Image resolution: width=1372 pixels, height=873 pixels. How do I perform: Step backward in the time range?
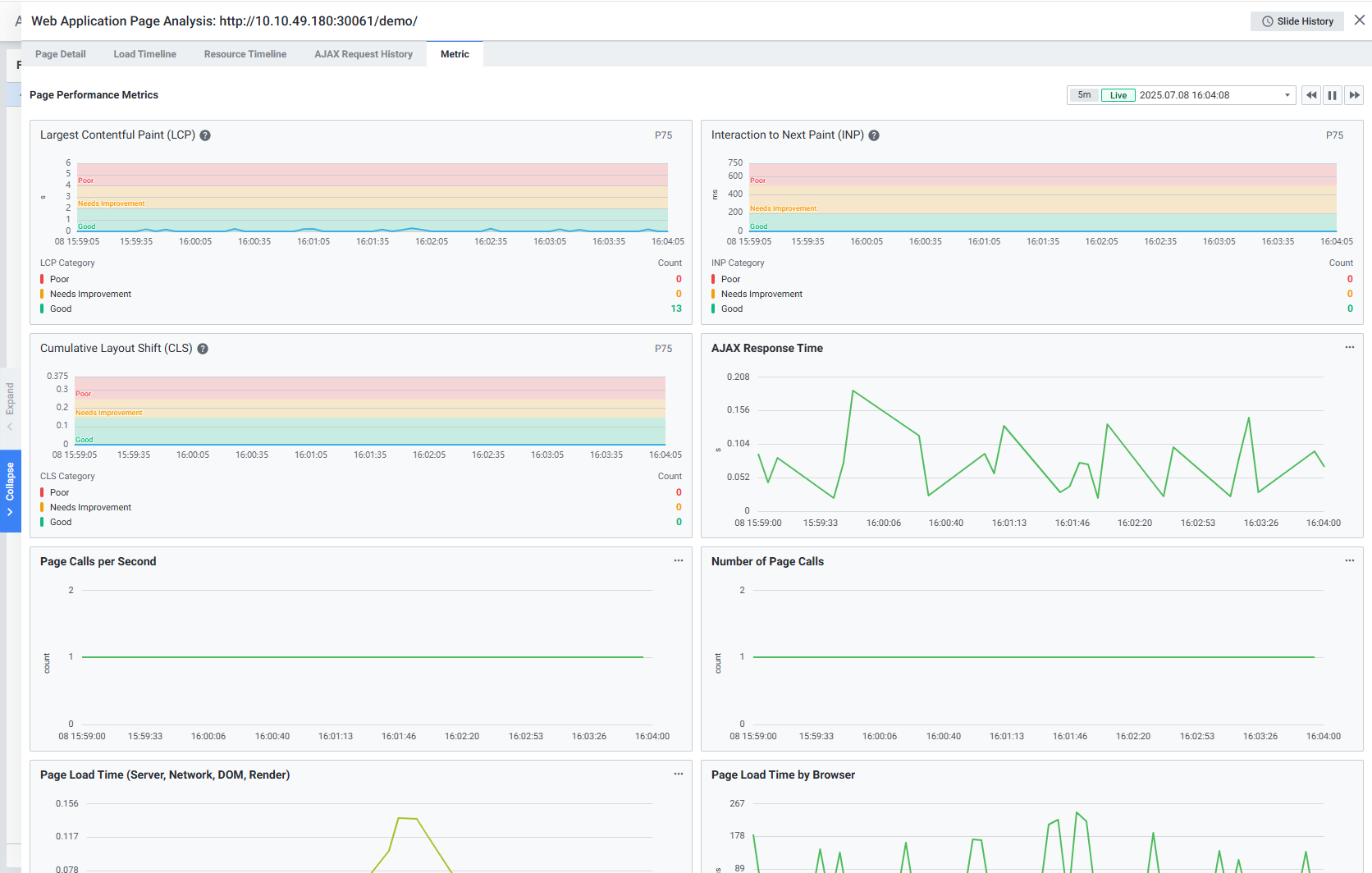point(1311,95)
